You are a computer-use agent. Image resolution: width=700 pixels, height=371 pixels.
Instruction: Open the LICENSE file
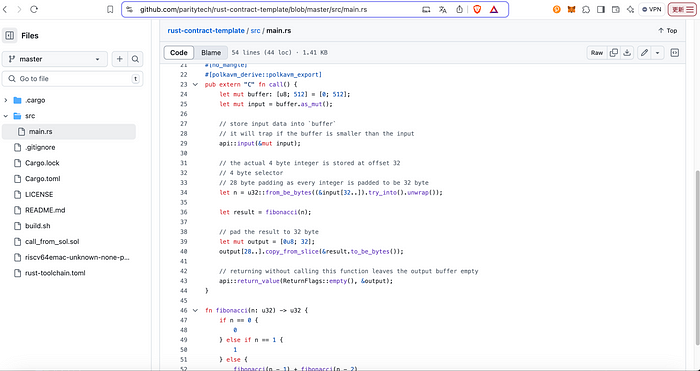(39, 195)
